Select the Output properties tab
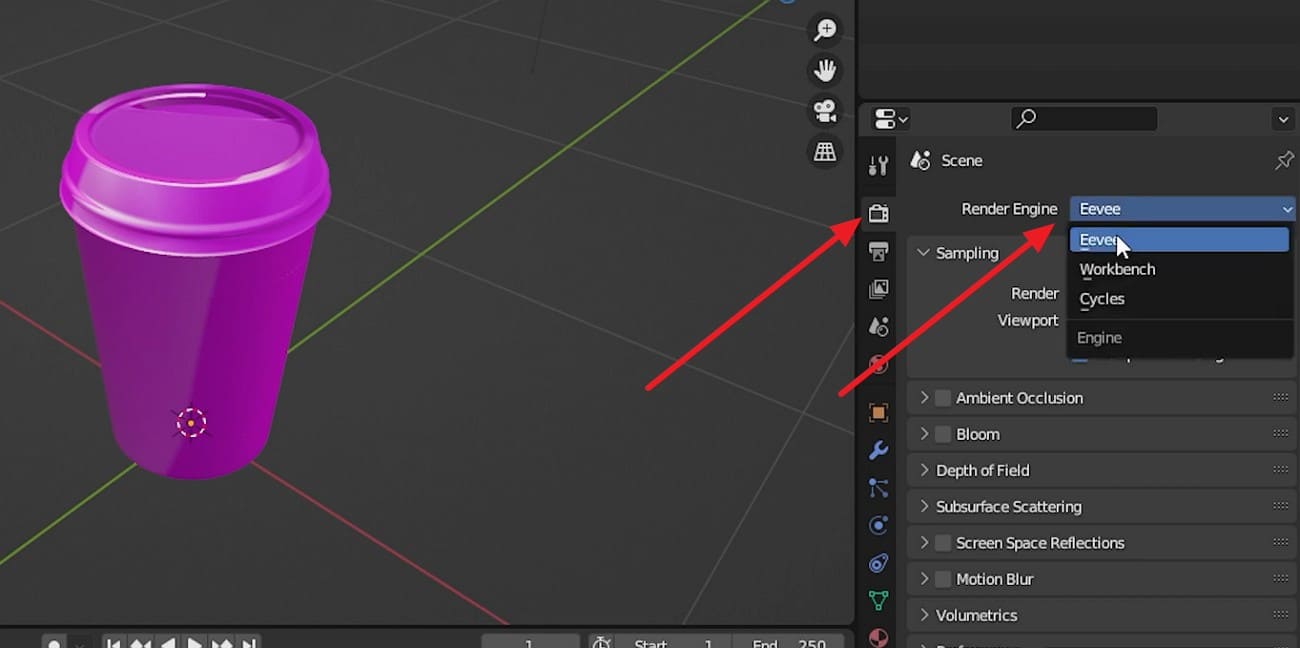The width and height of the screenshot is (1300, 648). tap(878, 251)
